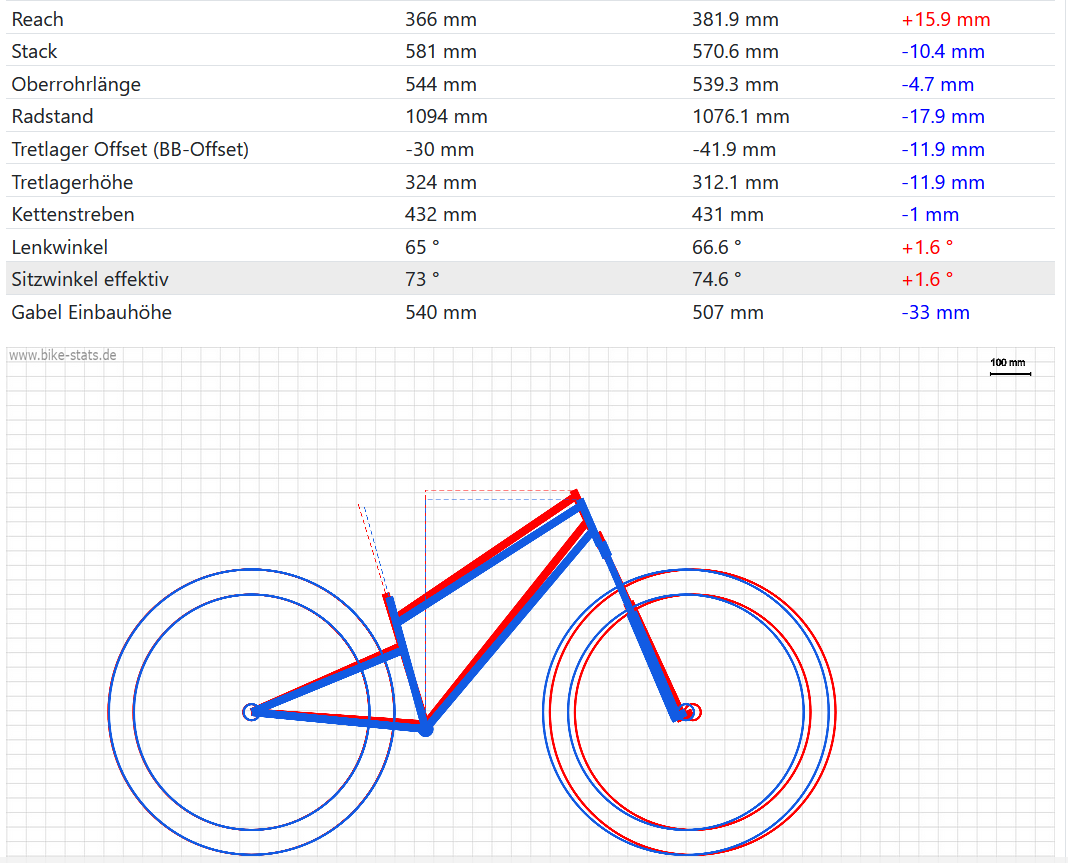This screenshot has height=863, width=1068.
Task: Click the Lenkwinkel difference +1.6 °
Action: tap(927, 247)
